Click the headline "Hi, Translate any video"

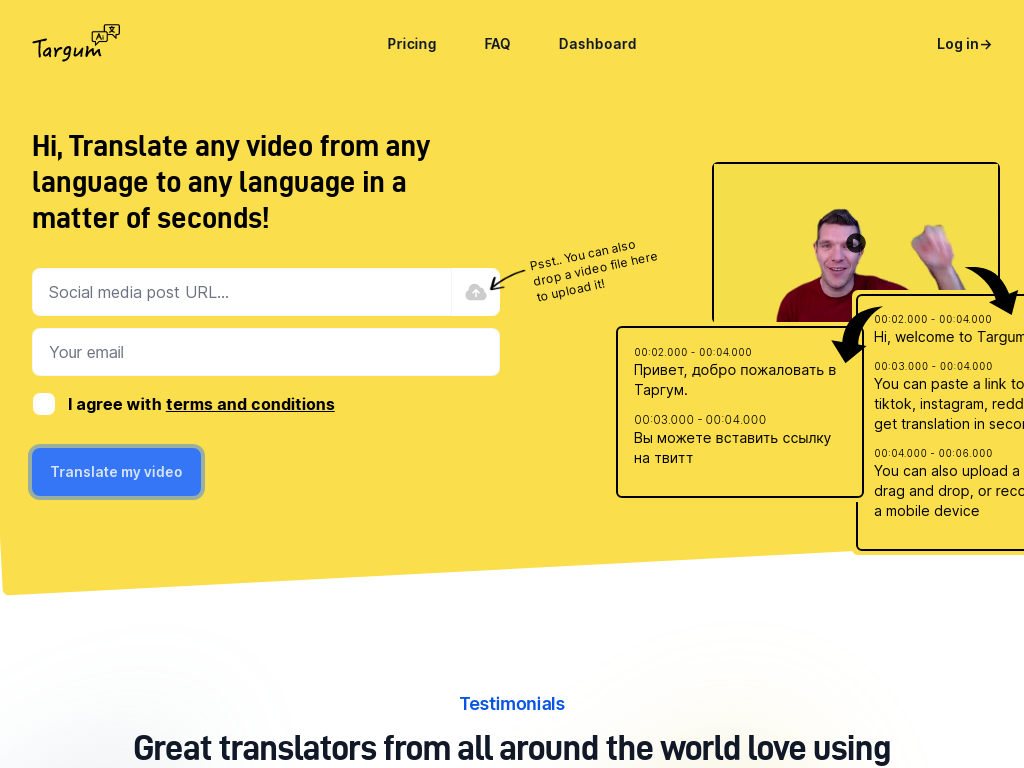pos(231,182)
